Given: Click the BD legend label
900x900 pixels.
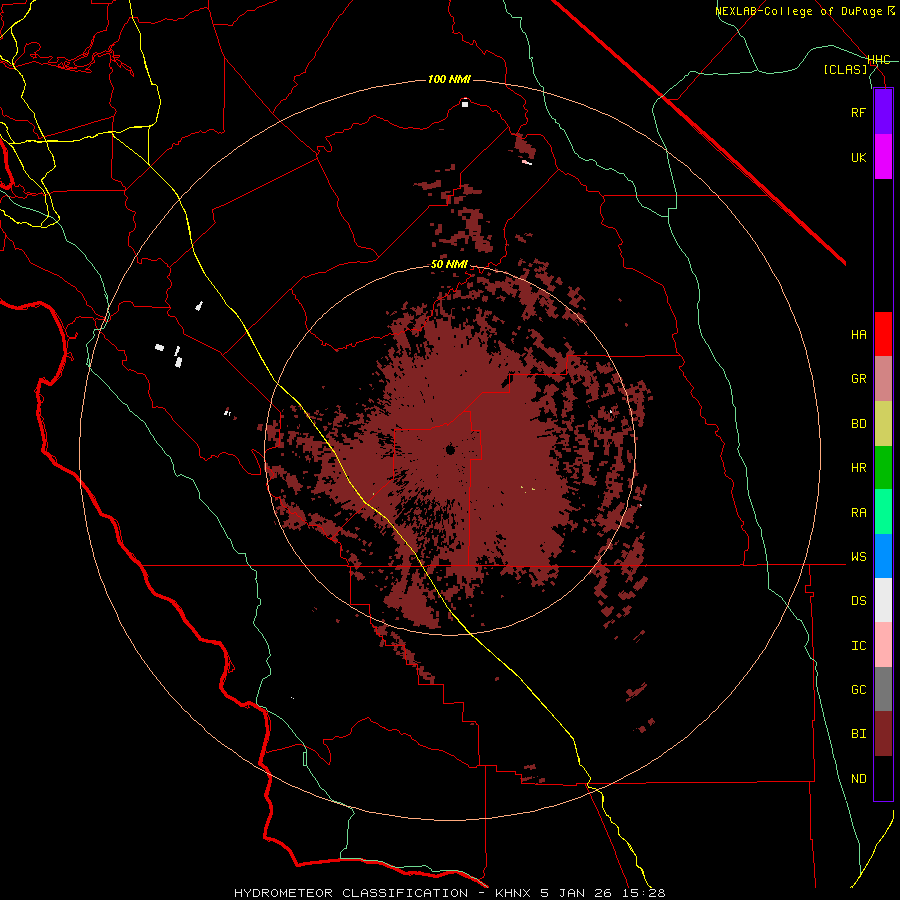Looking at the screenshot, I should pyautogui.click(x=858, y=424).
